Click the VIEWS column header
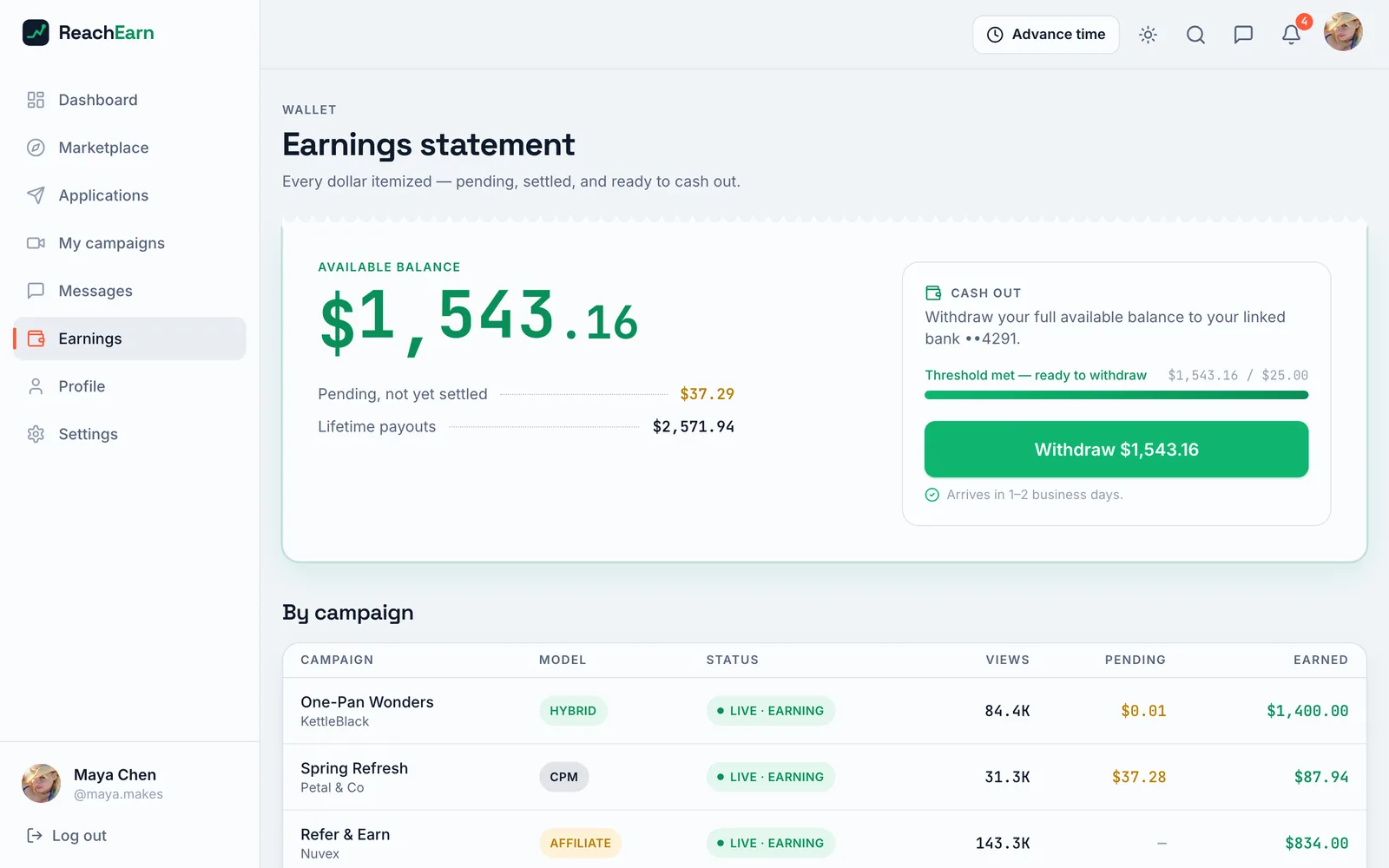Screen dimensions: 1389x868 pos(1007,660)
